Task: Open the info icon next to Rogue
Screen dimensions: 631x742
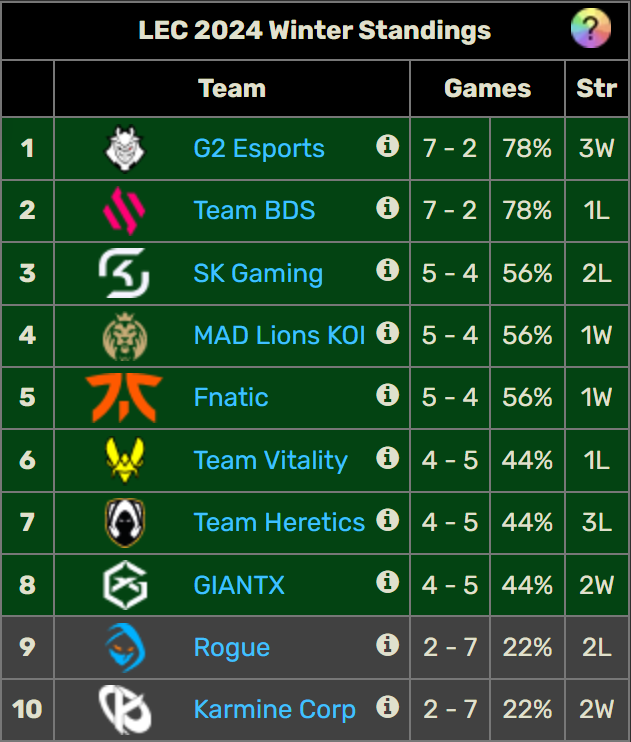Action: (387, 645)
